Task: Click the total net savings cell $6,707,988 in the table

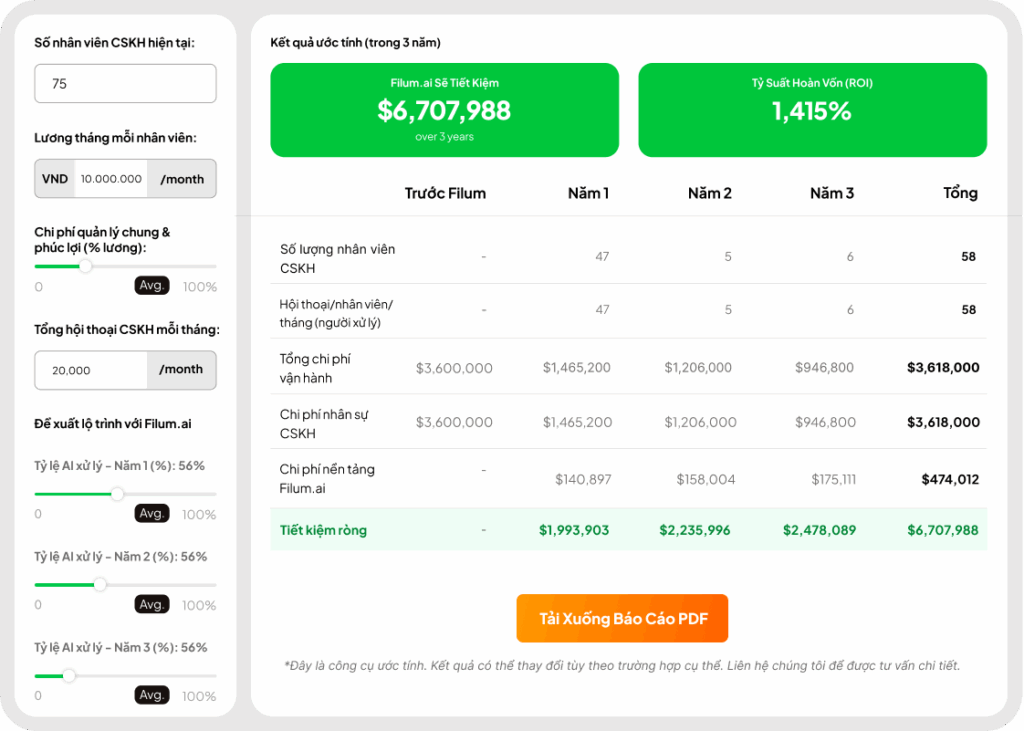Action: coord(943,530)
